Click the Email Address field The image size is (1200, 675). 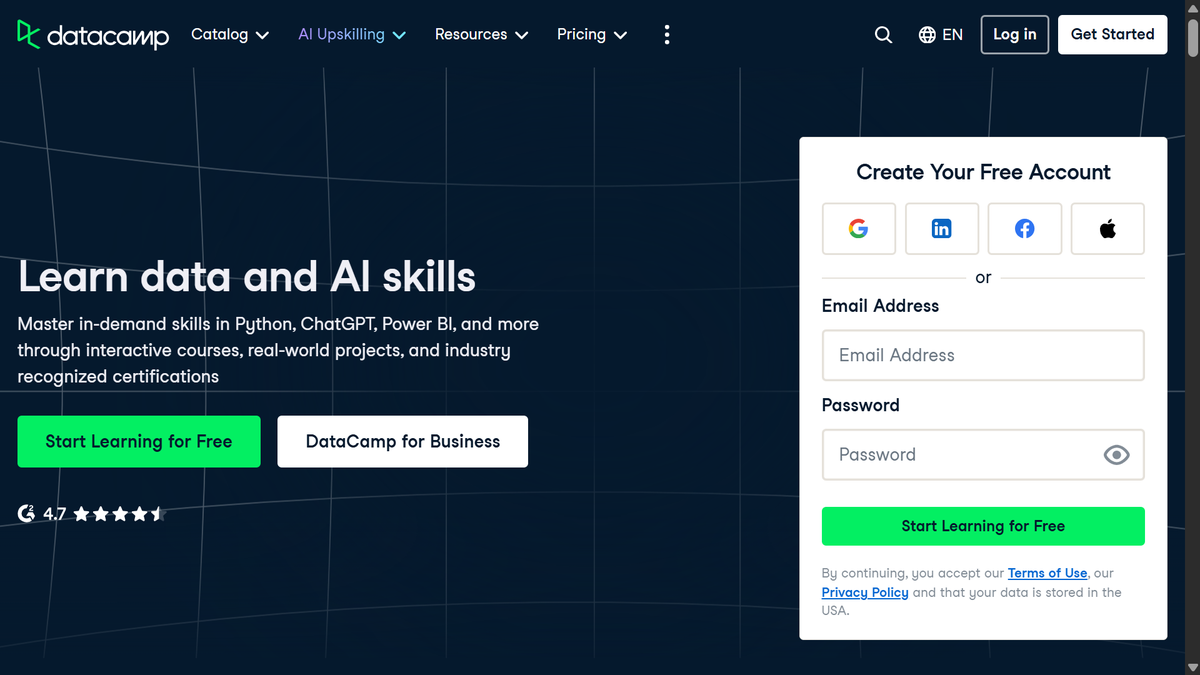click(x=982, y=355)
